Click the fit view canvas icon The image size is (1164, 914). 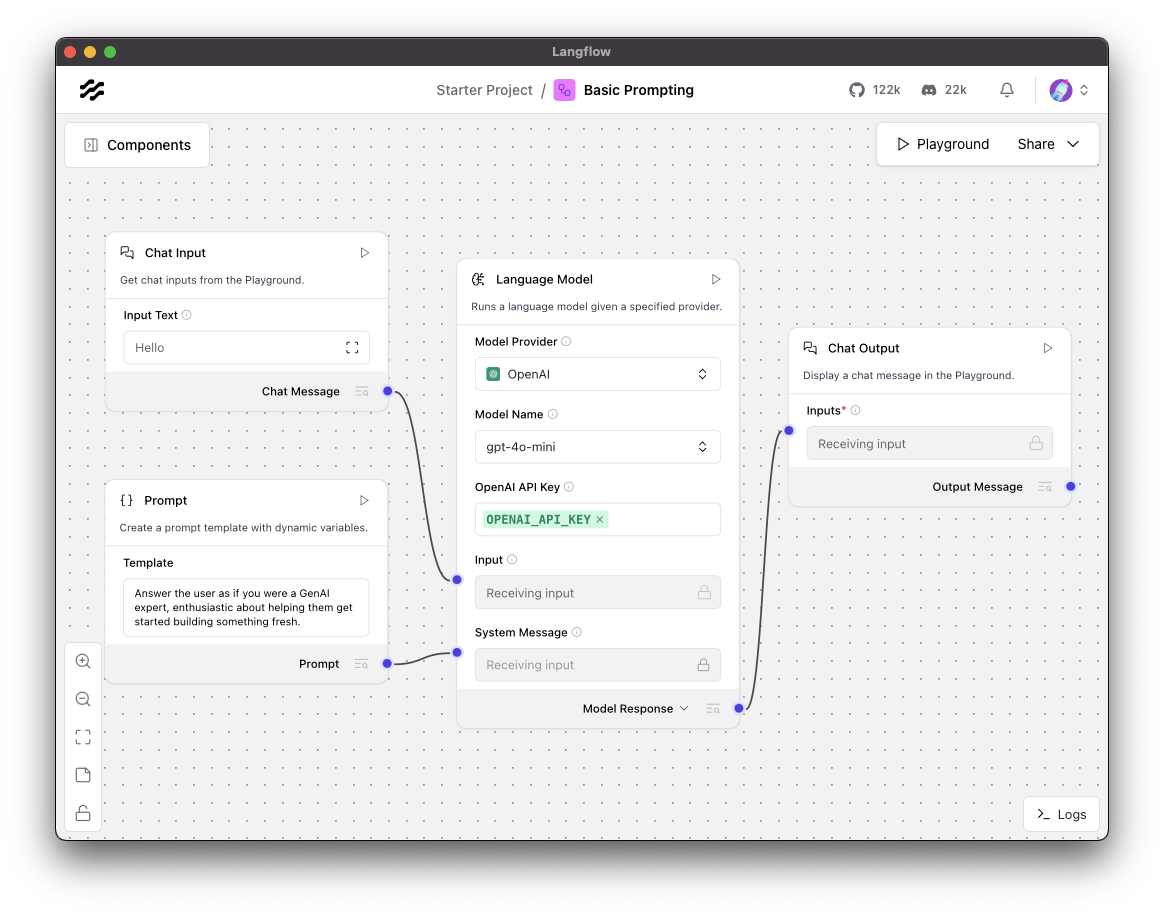point(83,737)
